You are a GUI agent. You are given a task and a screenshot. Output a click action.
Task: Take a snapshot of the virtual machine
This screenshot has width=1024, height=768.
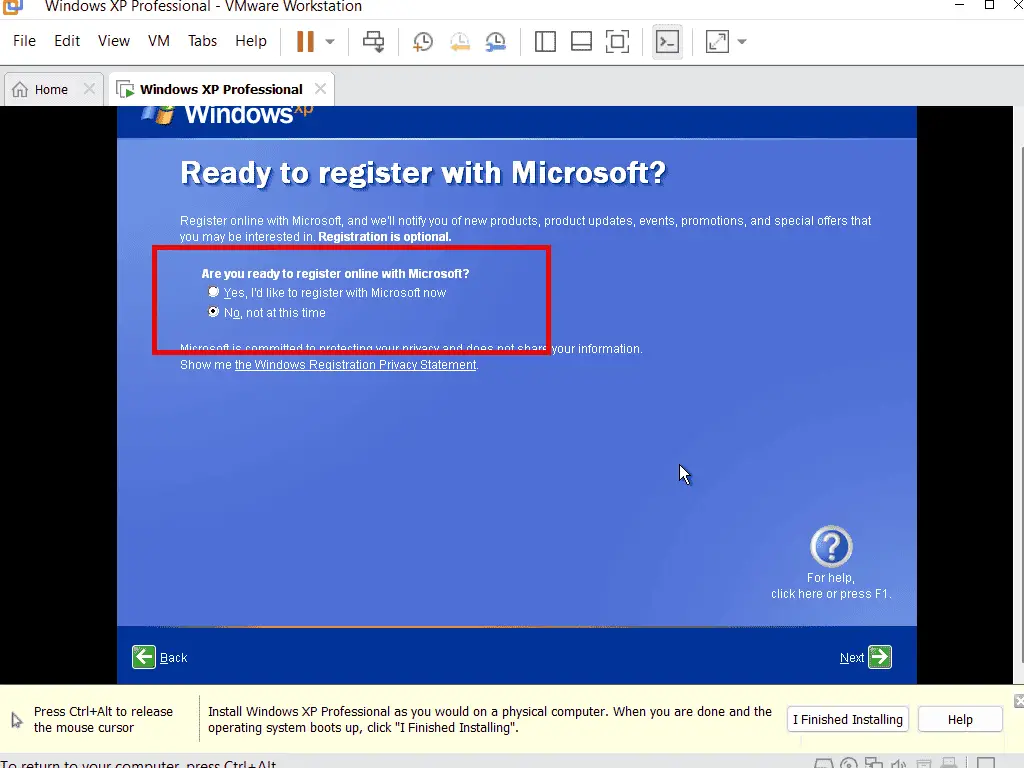[x=423, y=42]
